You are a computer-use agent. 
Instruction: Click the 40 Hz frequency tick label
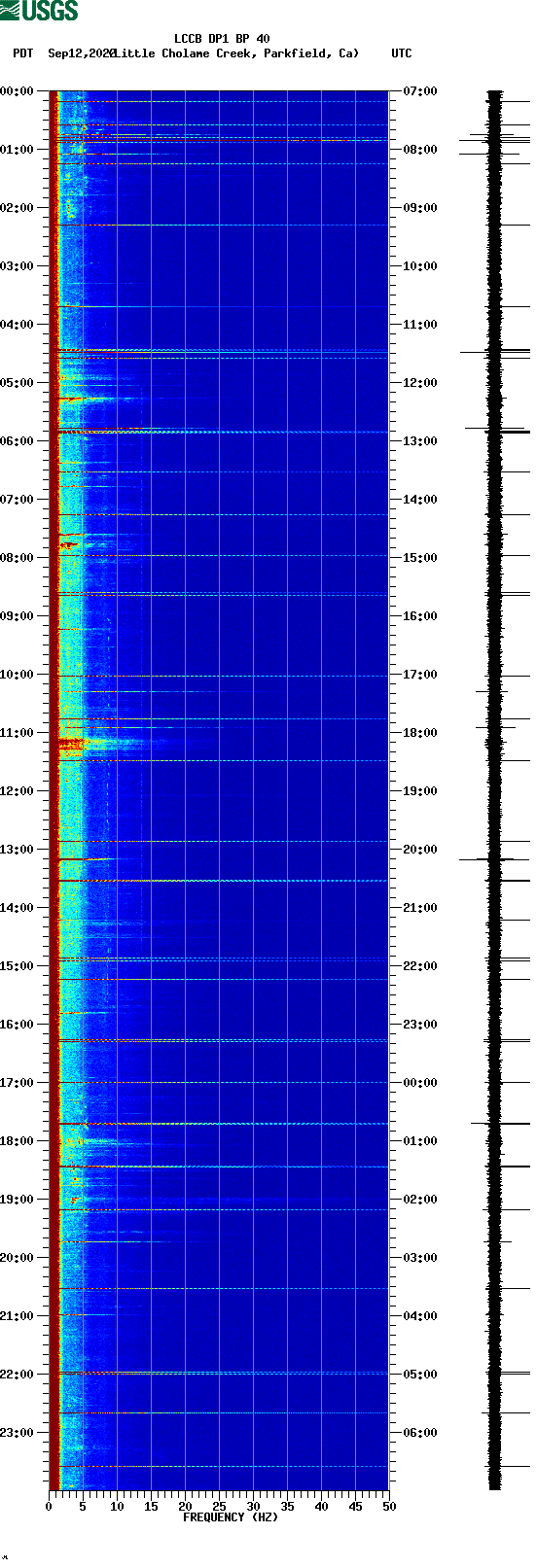click(321, 1507)
